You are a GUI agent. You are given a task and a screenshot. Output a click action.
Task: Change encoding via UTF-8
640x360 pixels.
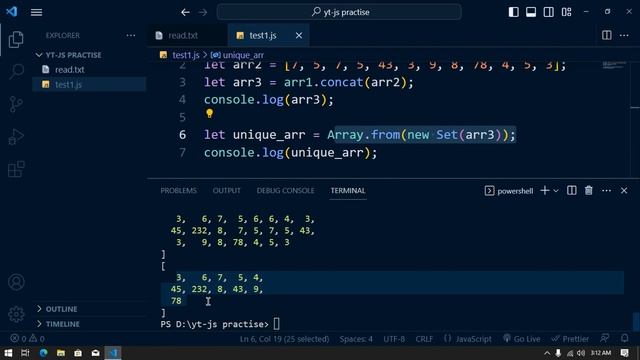click(394, 339)
